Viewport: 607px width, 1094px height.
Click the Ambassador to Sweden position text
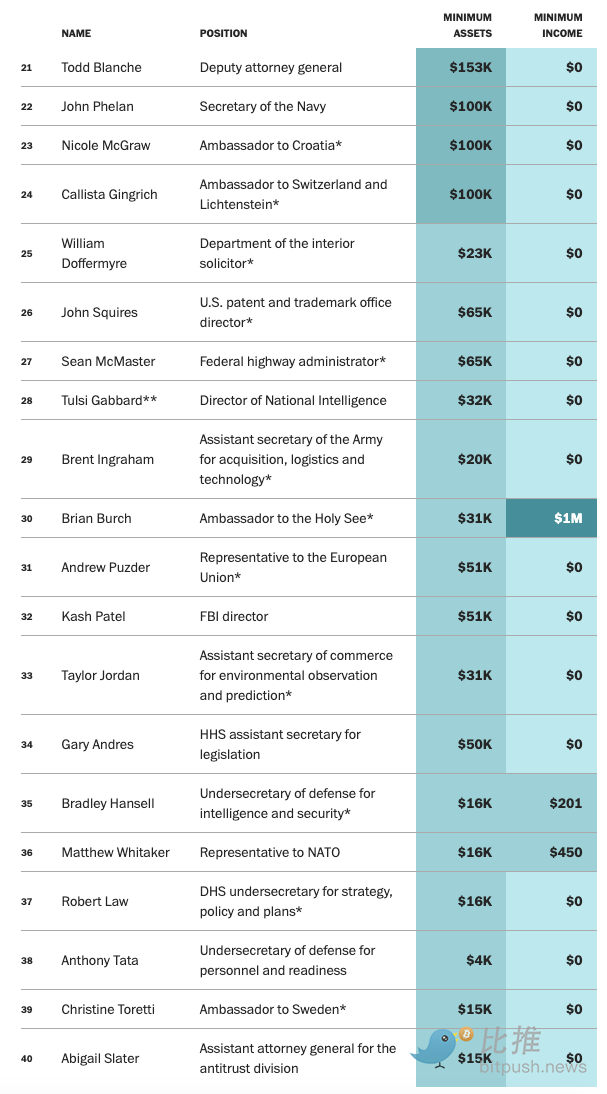[273, 1010]
